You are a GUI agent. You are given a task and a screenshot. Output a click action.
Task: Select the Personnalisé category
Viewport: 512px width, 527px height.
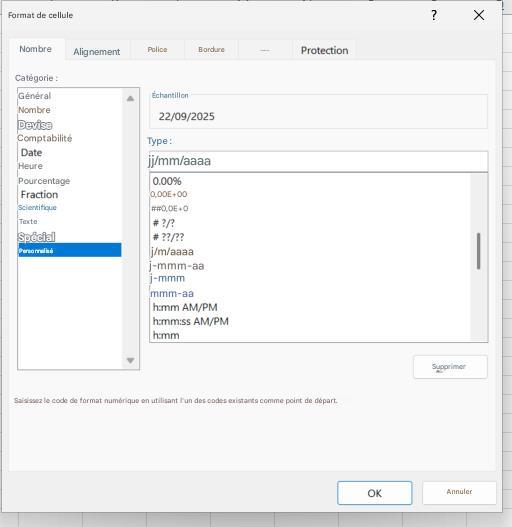point(70,251)
